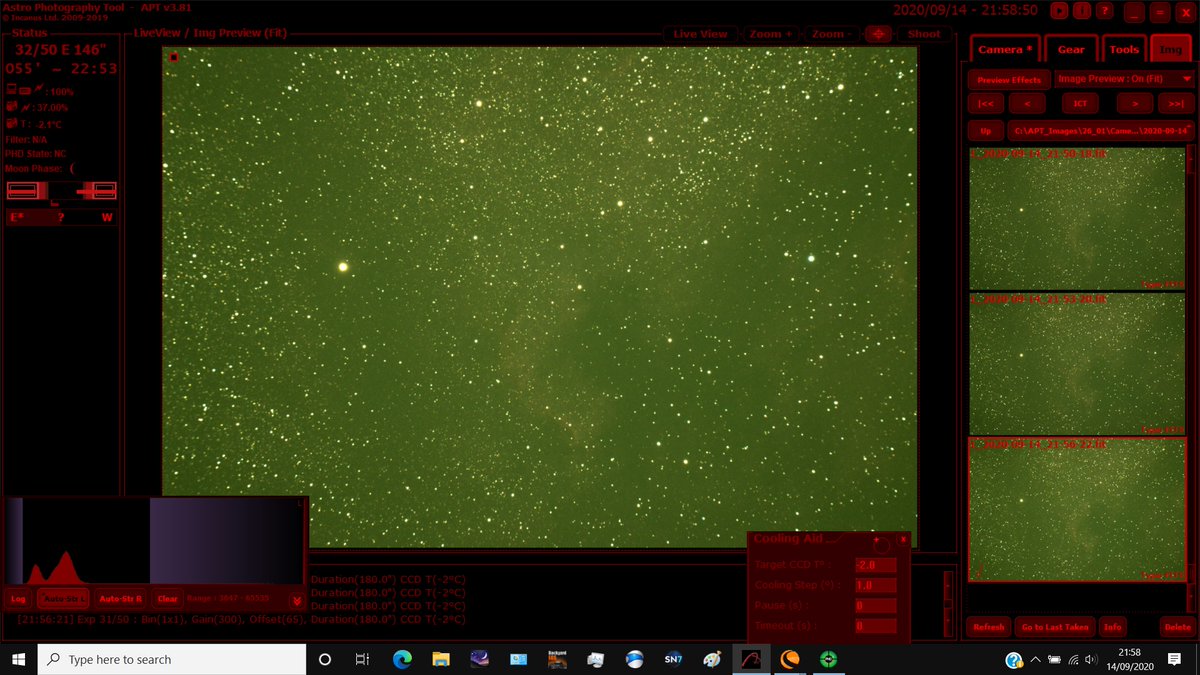
Task: Show hidden system tray icons
Action: (1035, 659)
